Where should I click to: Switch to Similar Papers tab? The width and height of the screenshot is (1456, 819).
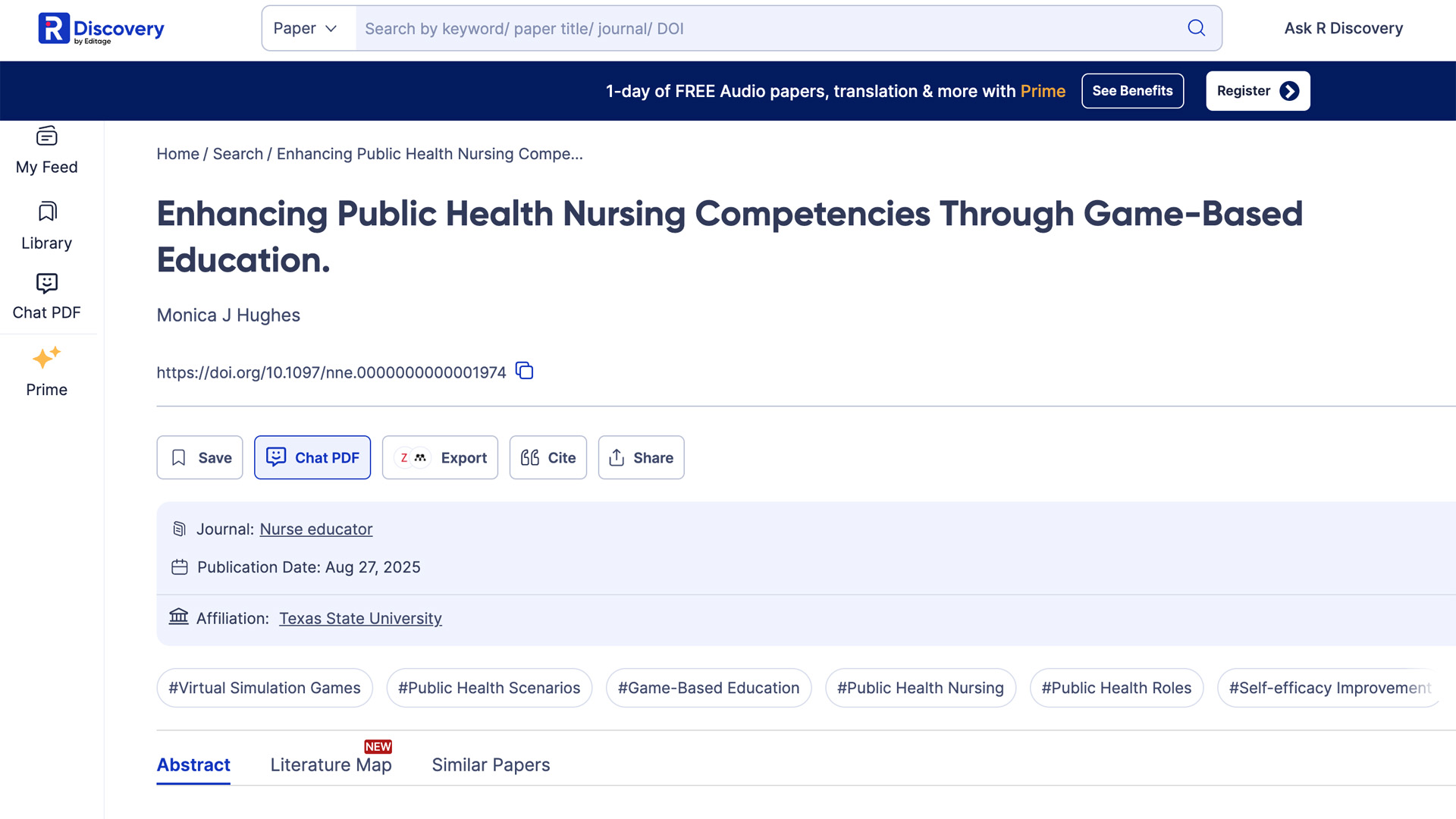pyautogui.click(x=491, y=764)
